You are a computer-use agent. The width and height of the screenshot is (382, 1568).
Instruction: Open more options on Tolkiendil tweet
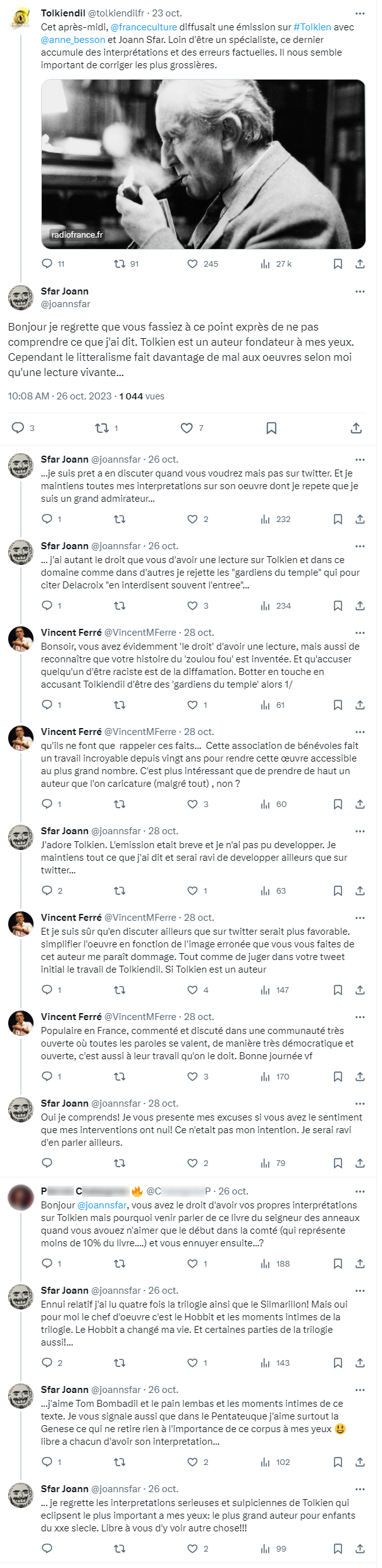pos(360,13)
